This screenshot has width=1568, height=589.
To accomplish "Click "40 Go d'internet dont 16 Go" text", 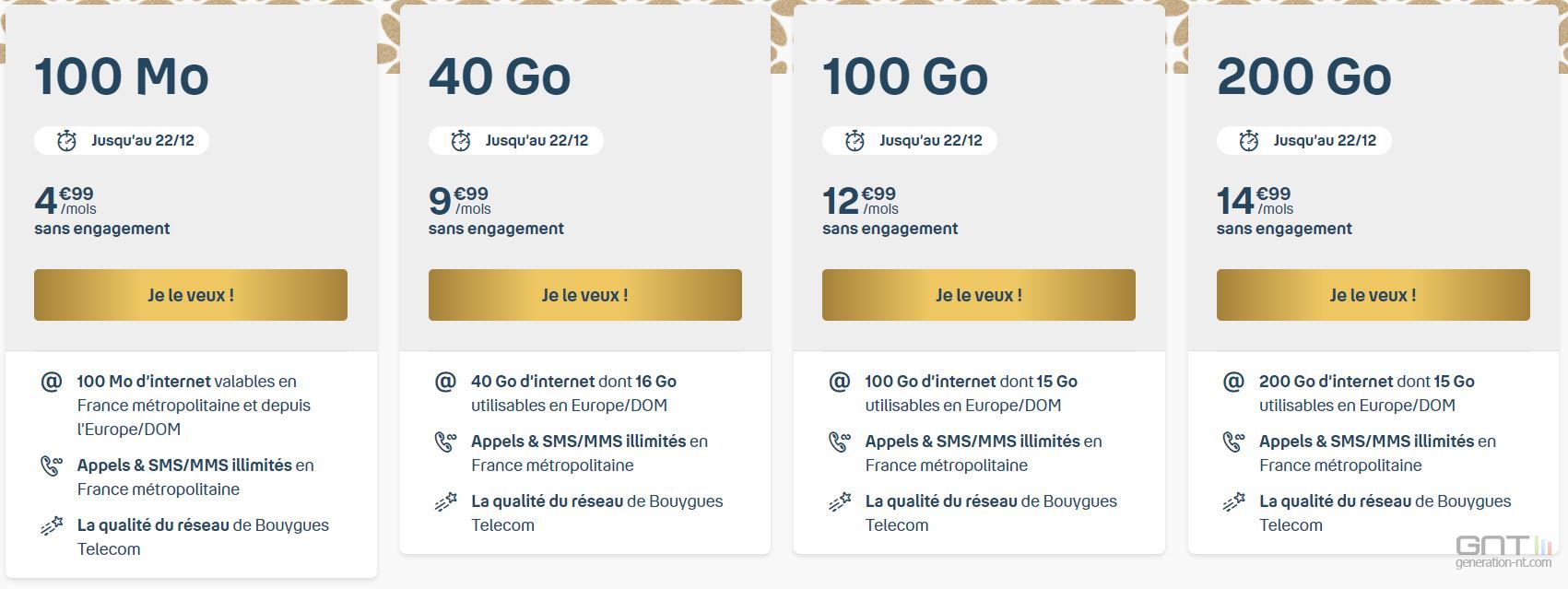I will pyautogui.click(x=573, y=381).
